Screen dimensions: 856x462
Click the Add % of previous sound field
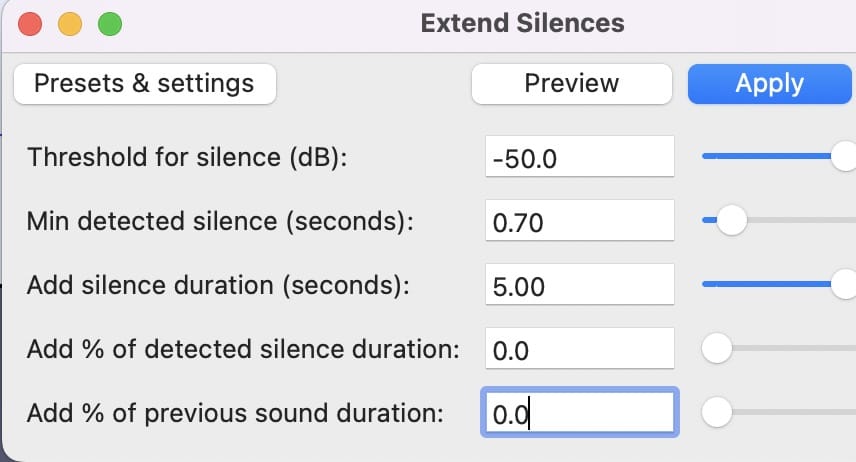point(580,413)
